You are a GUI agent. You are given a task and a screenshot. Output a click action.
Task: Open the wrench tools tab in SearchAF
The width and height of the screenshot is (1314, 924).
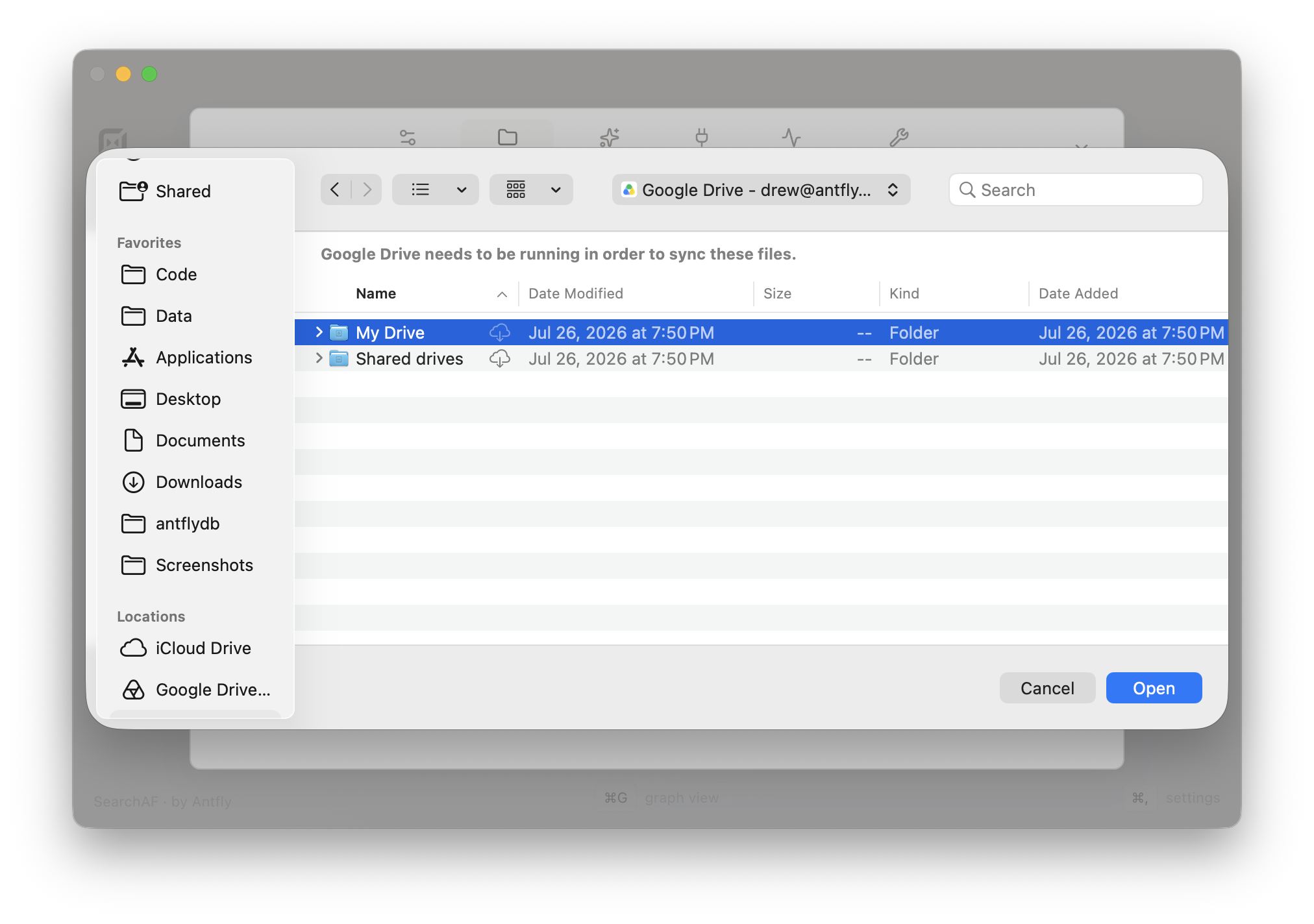pos(899,137)
